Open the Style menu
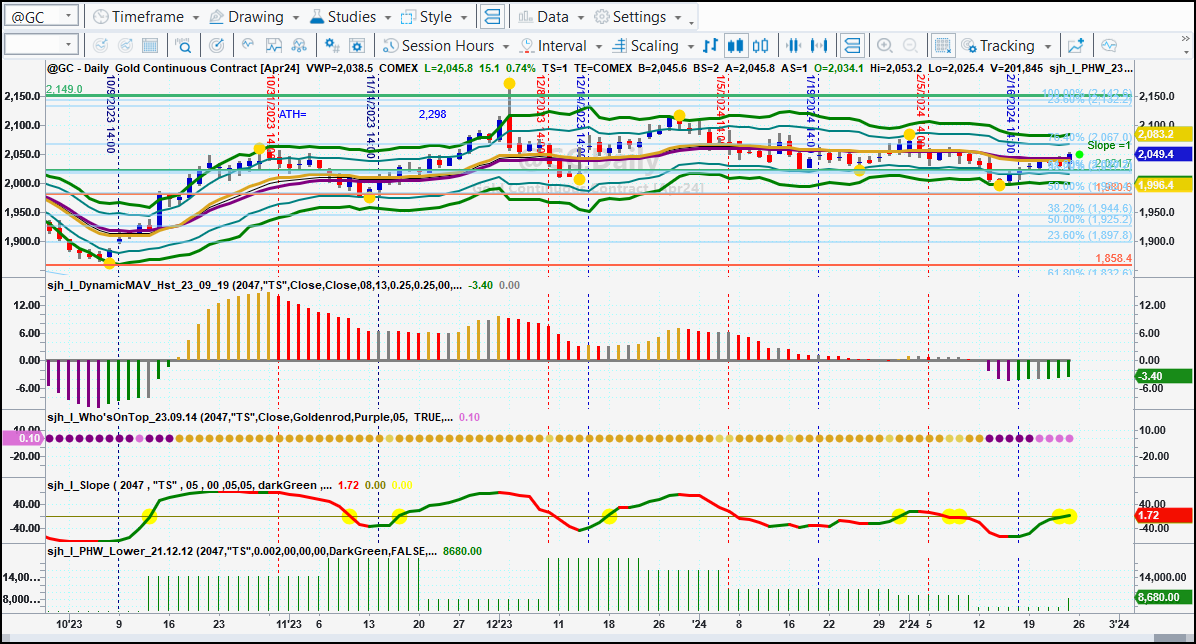 coord(434,17)
